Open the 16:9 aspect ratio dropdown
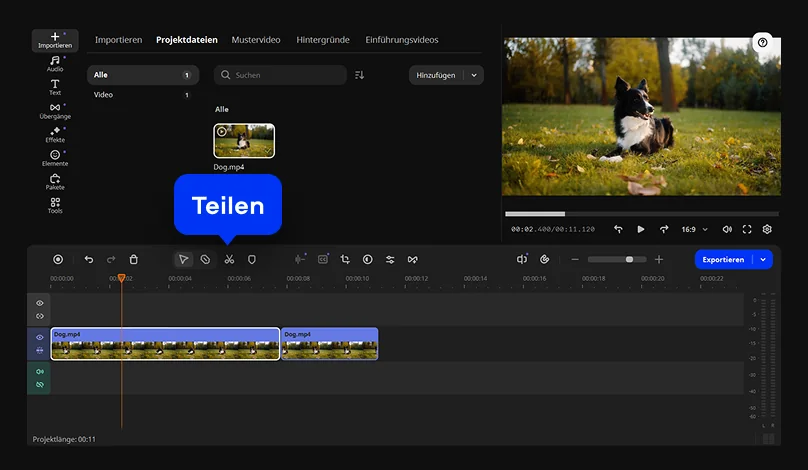 [x=693, y=229]
